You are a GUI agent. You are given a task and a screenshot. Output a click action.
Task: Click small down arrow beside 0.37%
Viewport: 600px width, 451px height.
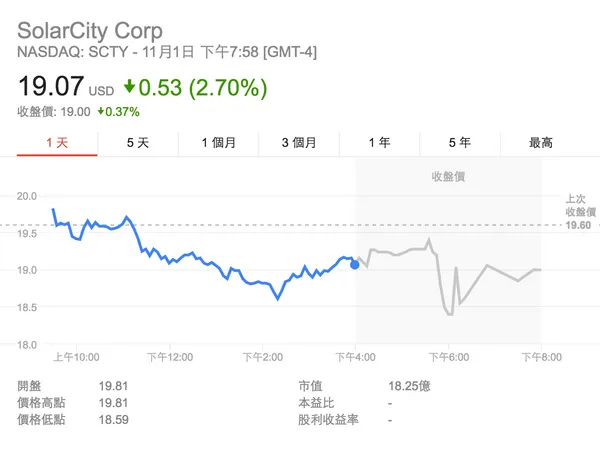[x=102, y=111]
